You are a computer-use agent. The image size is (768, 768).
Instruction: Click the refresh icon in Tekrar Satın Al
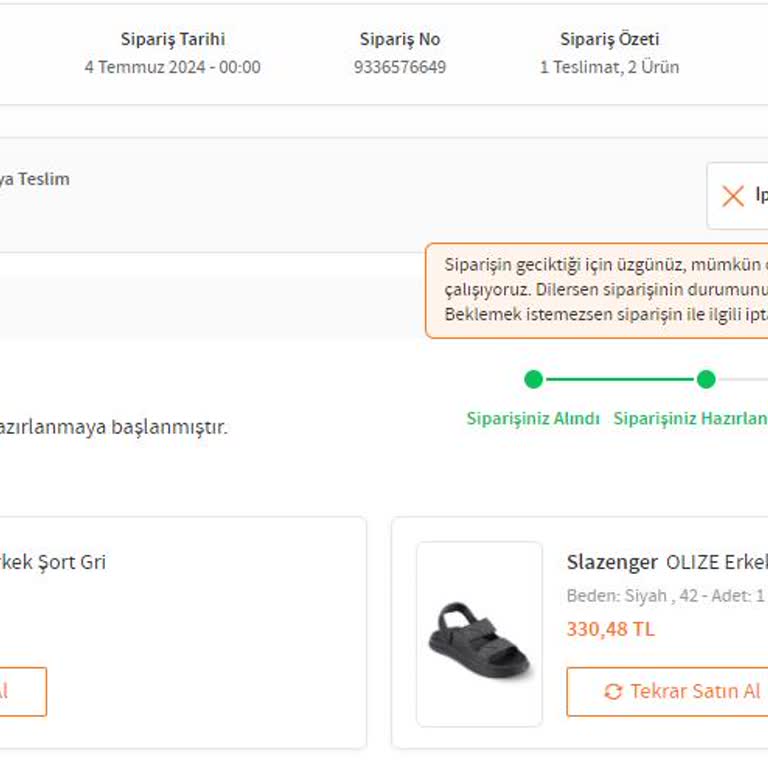pos(613,692)
